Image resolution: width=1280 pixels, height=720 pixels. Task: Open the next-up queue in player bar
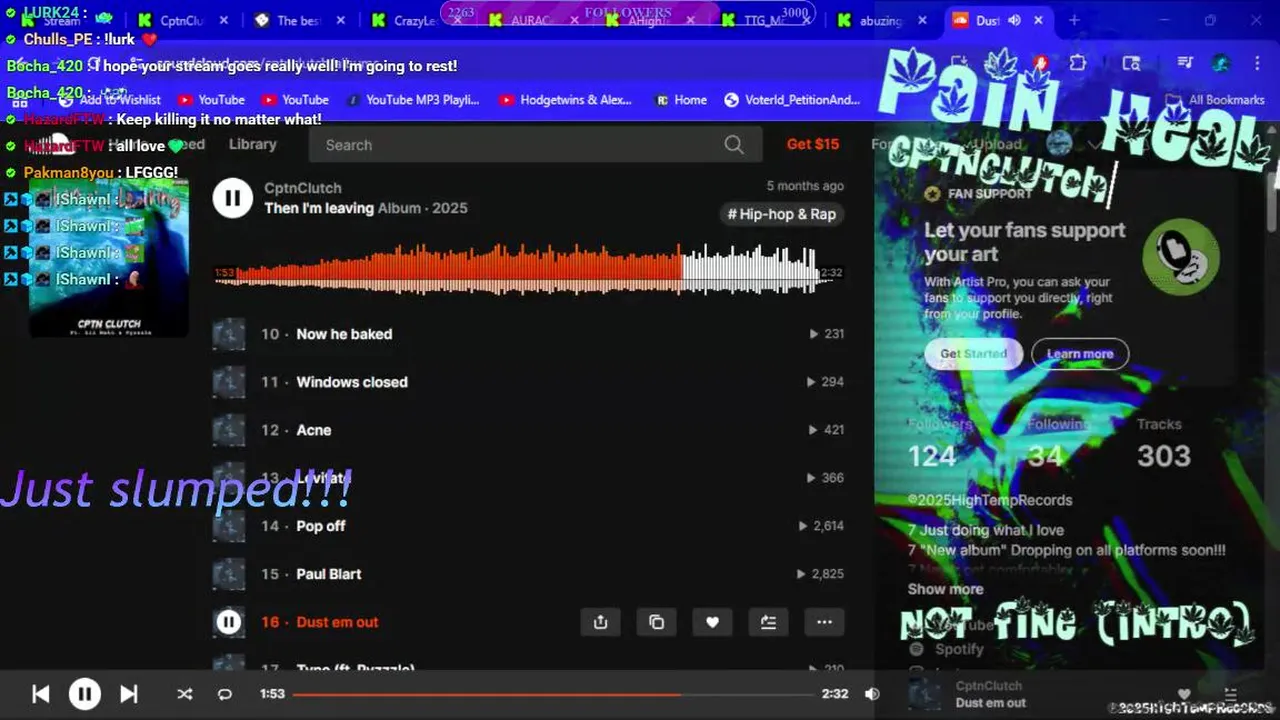click(1231, 694)
